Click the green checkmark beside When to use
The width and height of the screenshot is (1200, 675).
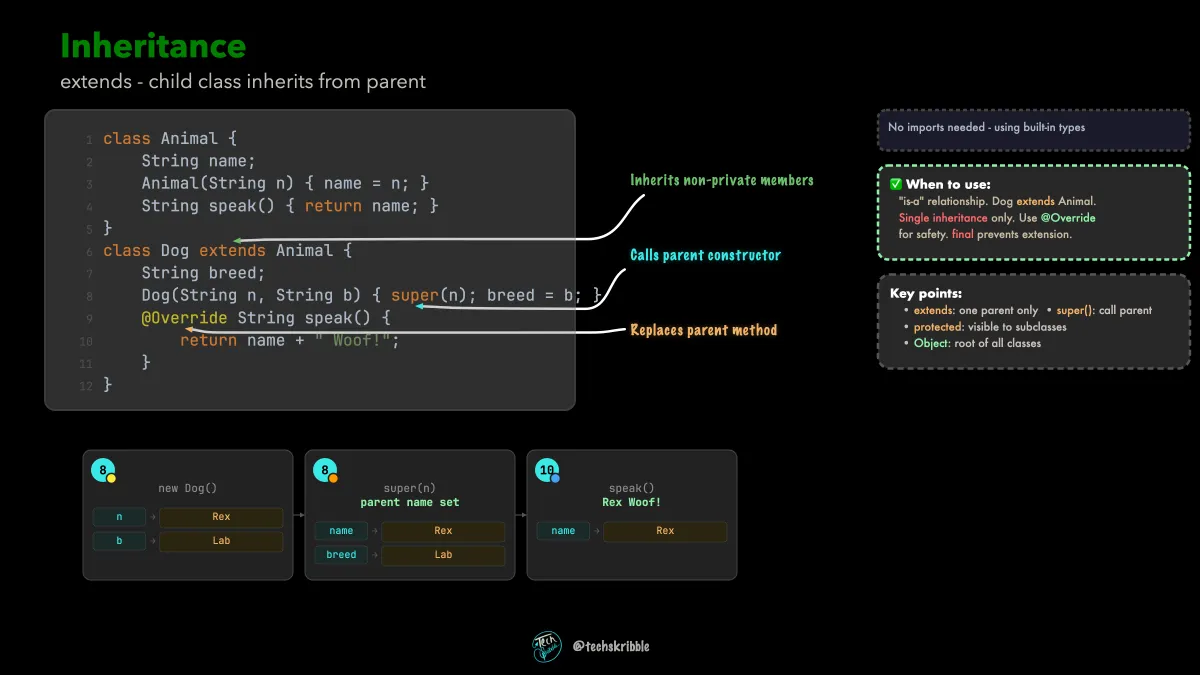coord(896,184)
